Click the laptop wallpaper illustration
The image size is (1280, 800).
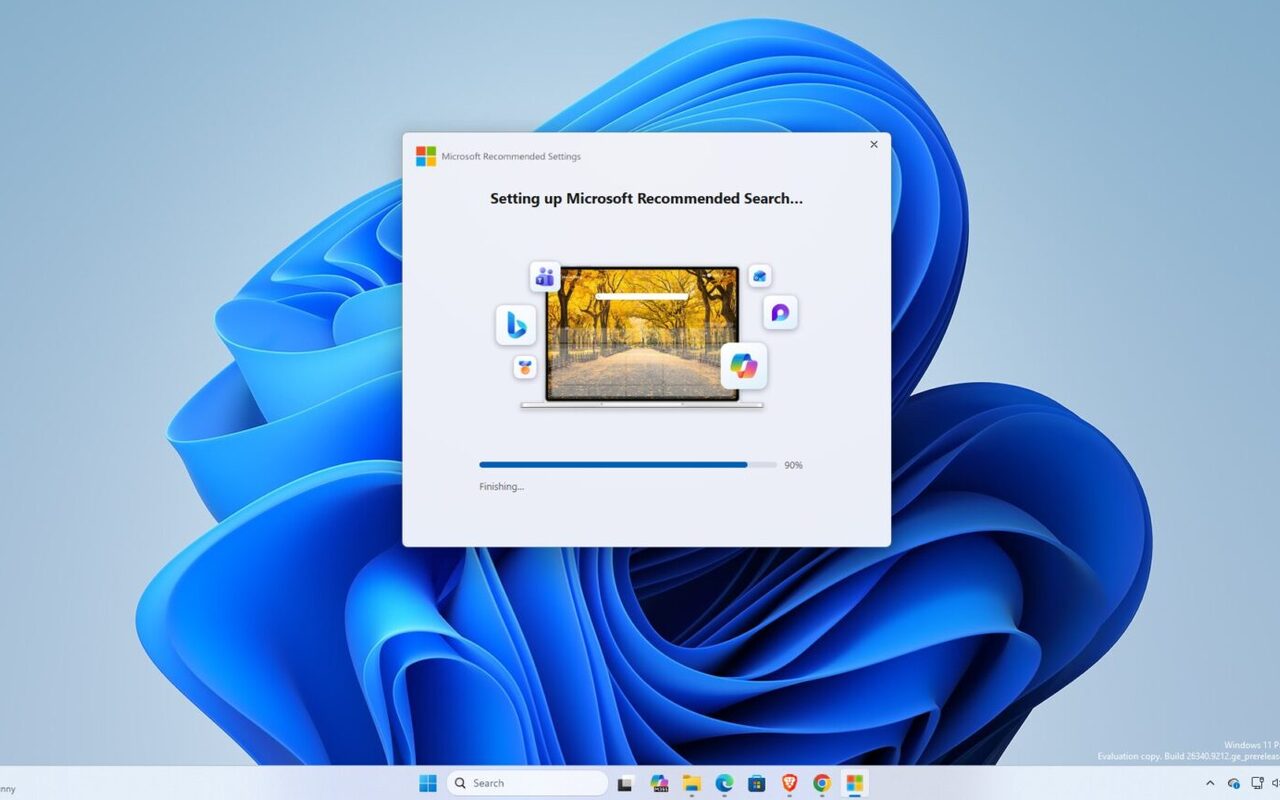point(641,333)
